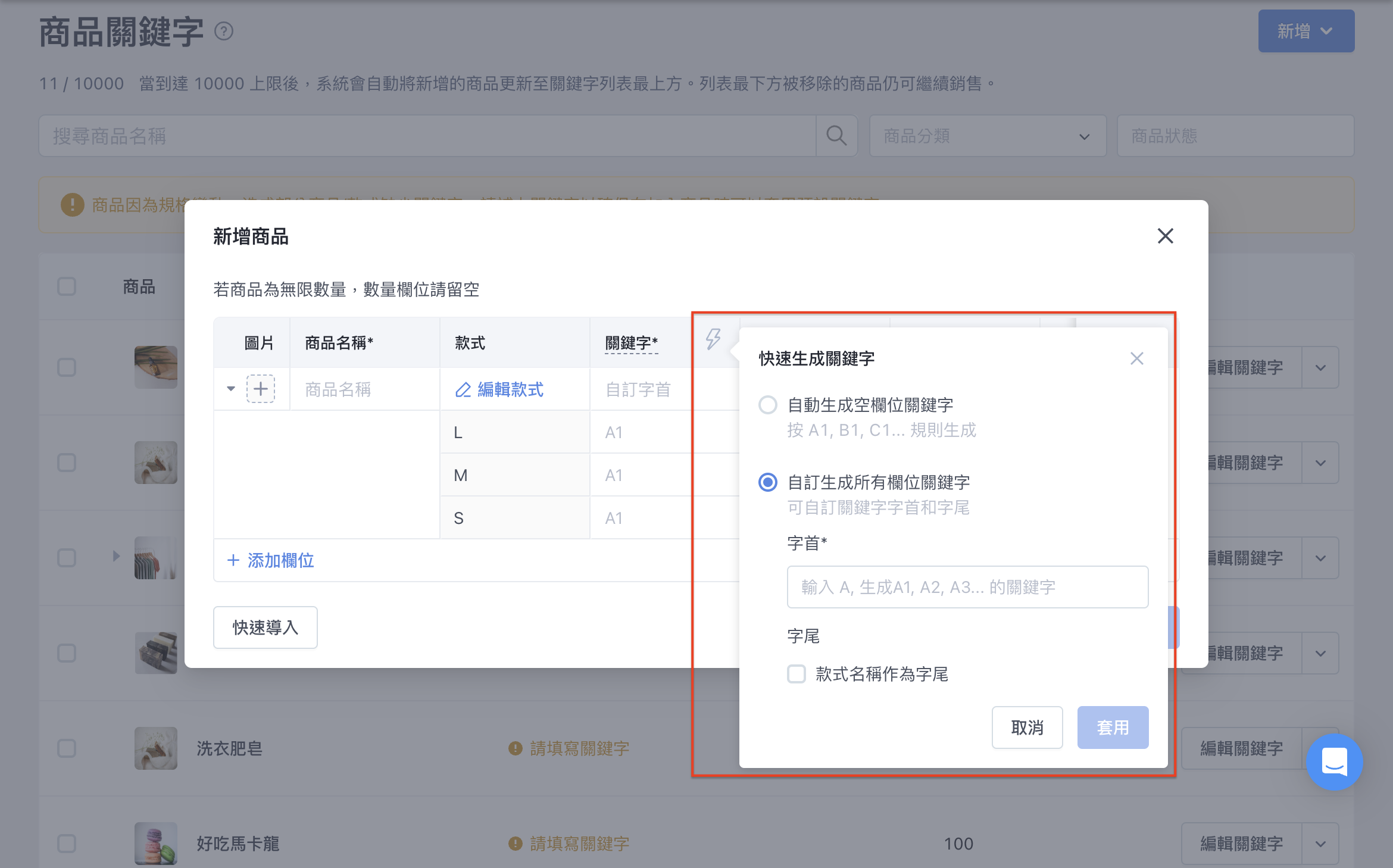Click the search magnifier icon
1393x868 pixels.
(836, 136)
